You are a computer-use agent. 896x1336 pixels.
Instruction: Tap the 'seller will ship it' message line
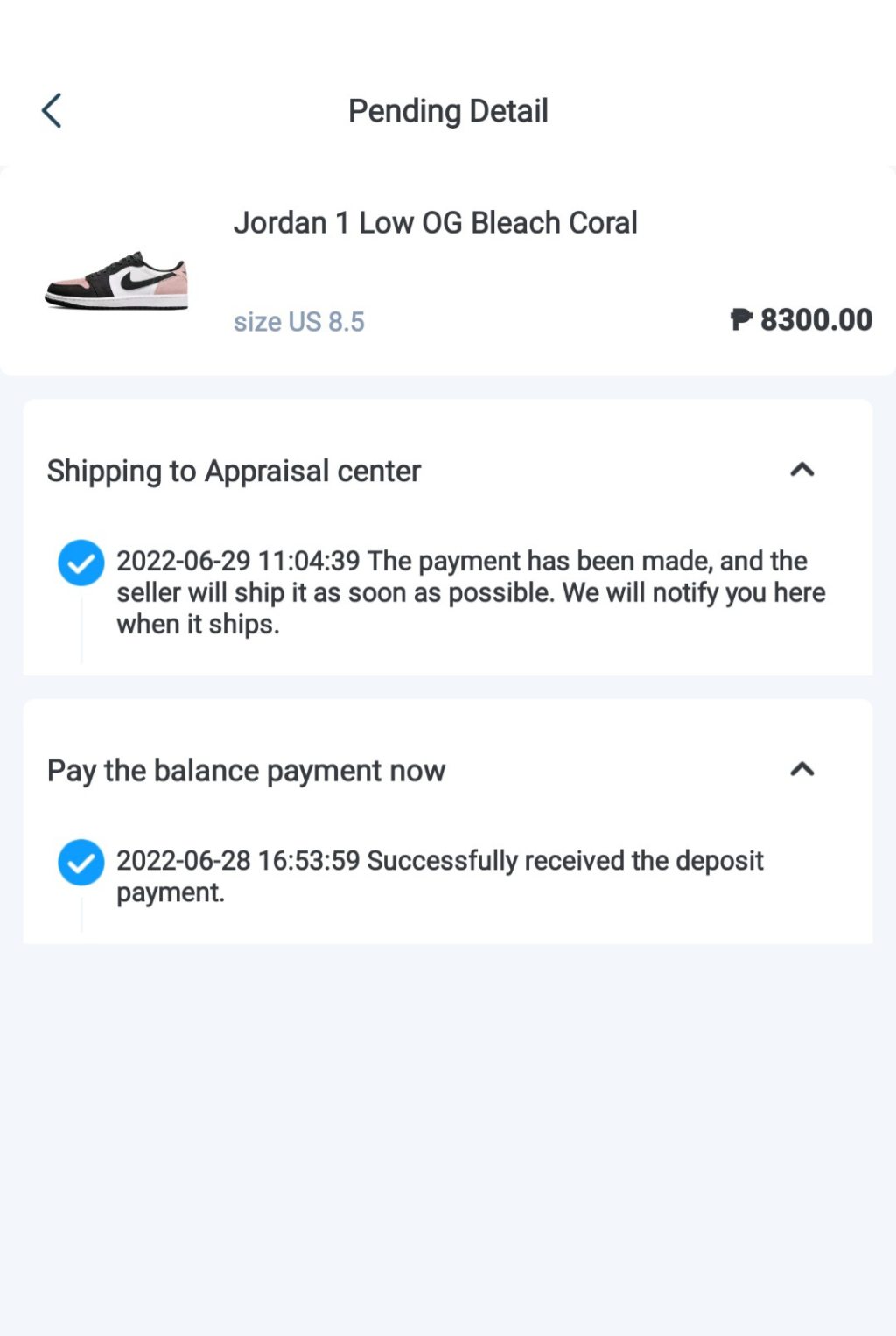click(471, 593)
